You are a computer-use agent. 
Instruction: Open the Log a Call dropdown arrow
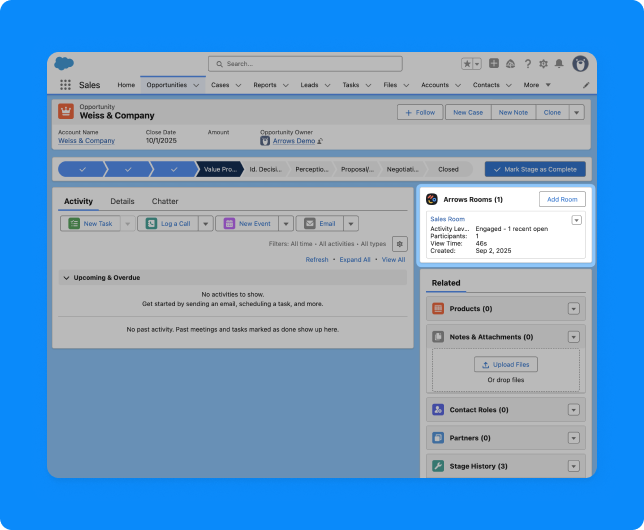(206, 224)
